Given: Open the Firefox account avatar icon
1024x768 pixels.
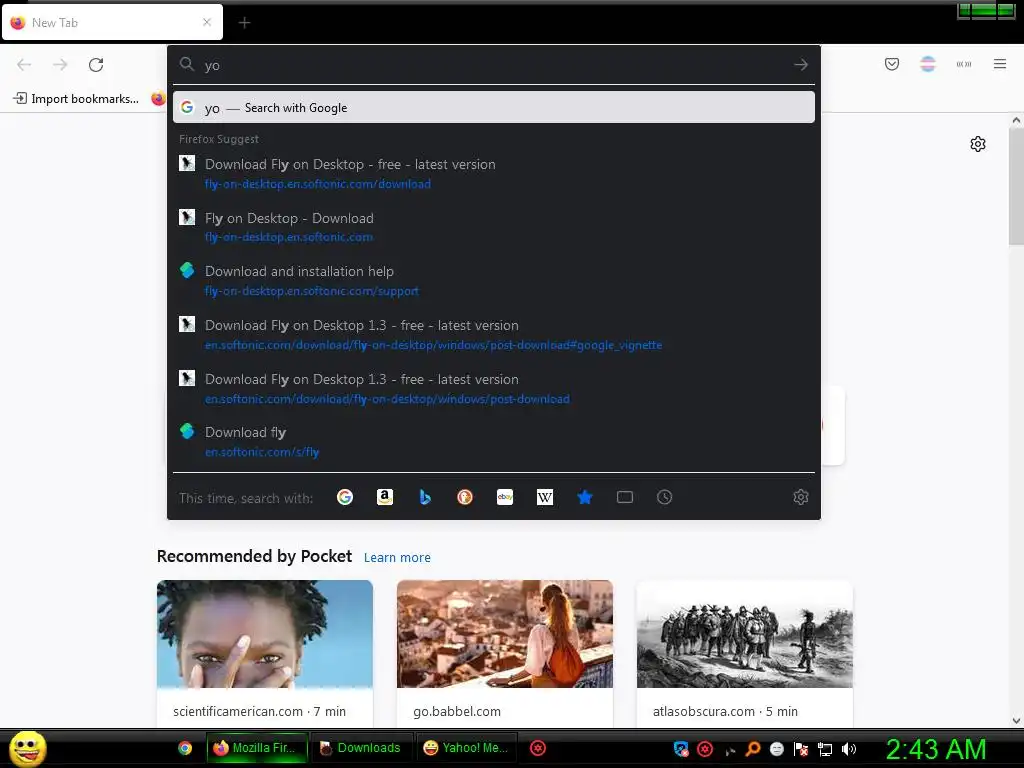Looking at the screenshot, I should tap(928, 64).
